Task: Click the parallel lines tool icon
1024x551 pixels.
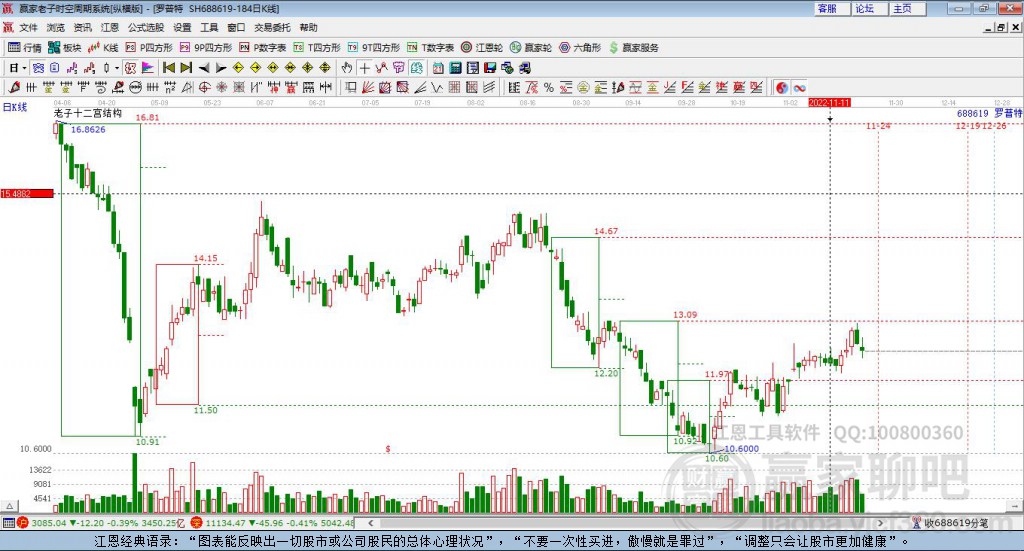Action: click(489, 87)
